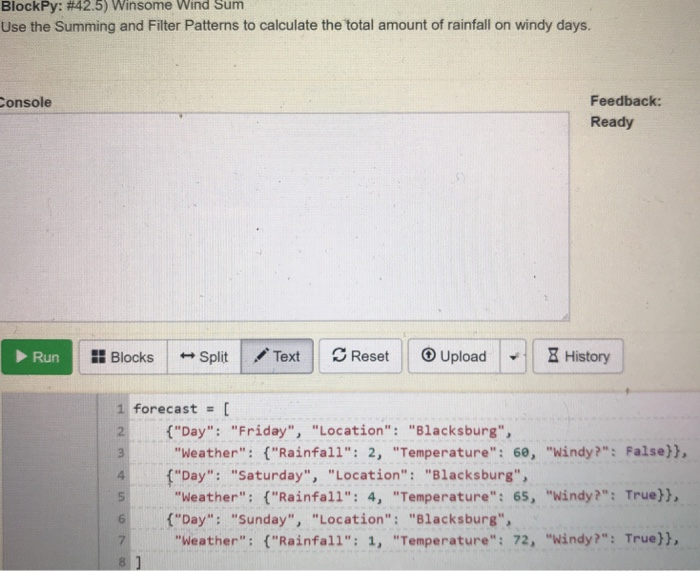Click line number 5 in gutter
Viewport: 700px width, 571px height.
point(121,497)
